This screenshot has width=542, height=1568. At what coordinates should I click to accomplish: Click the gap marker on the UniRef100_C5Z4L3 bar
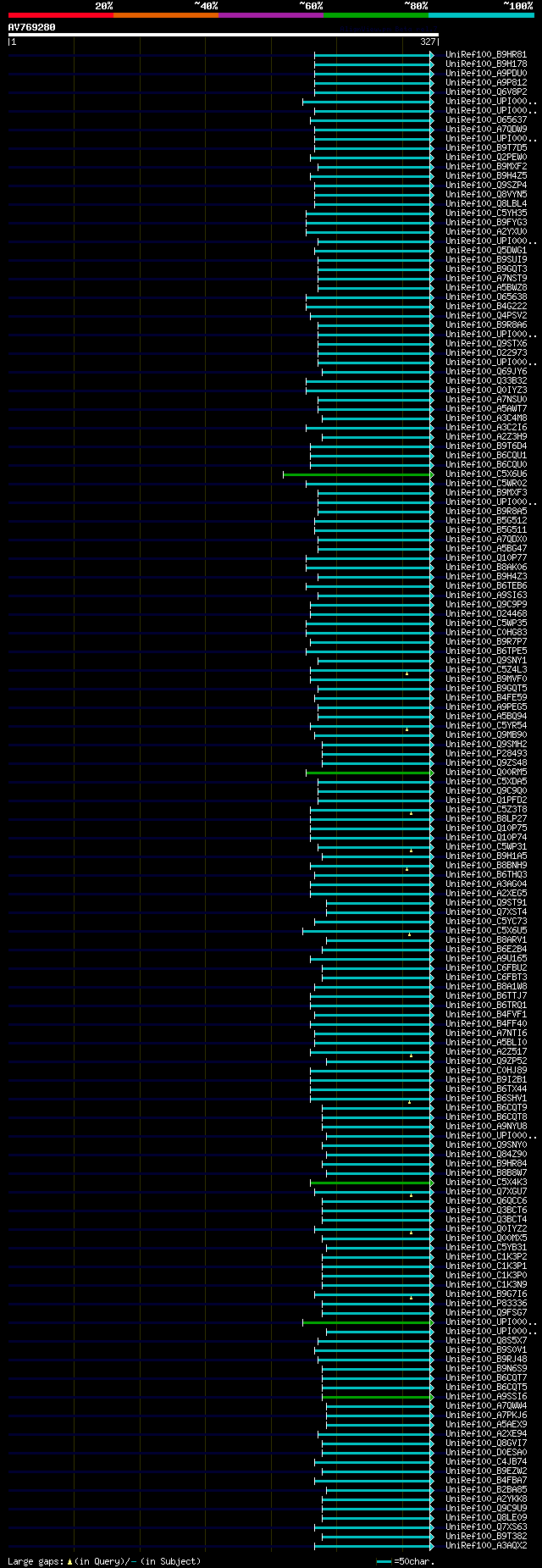coord(406,673)
